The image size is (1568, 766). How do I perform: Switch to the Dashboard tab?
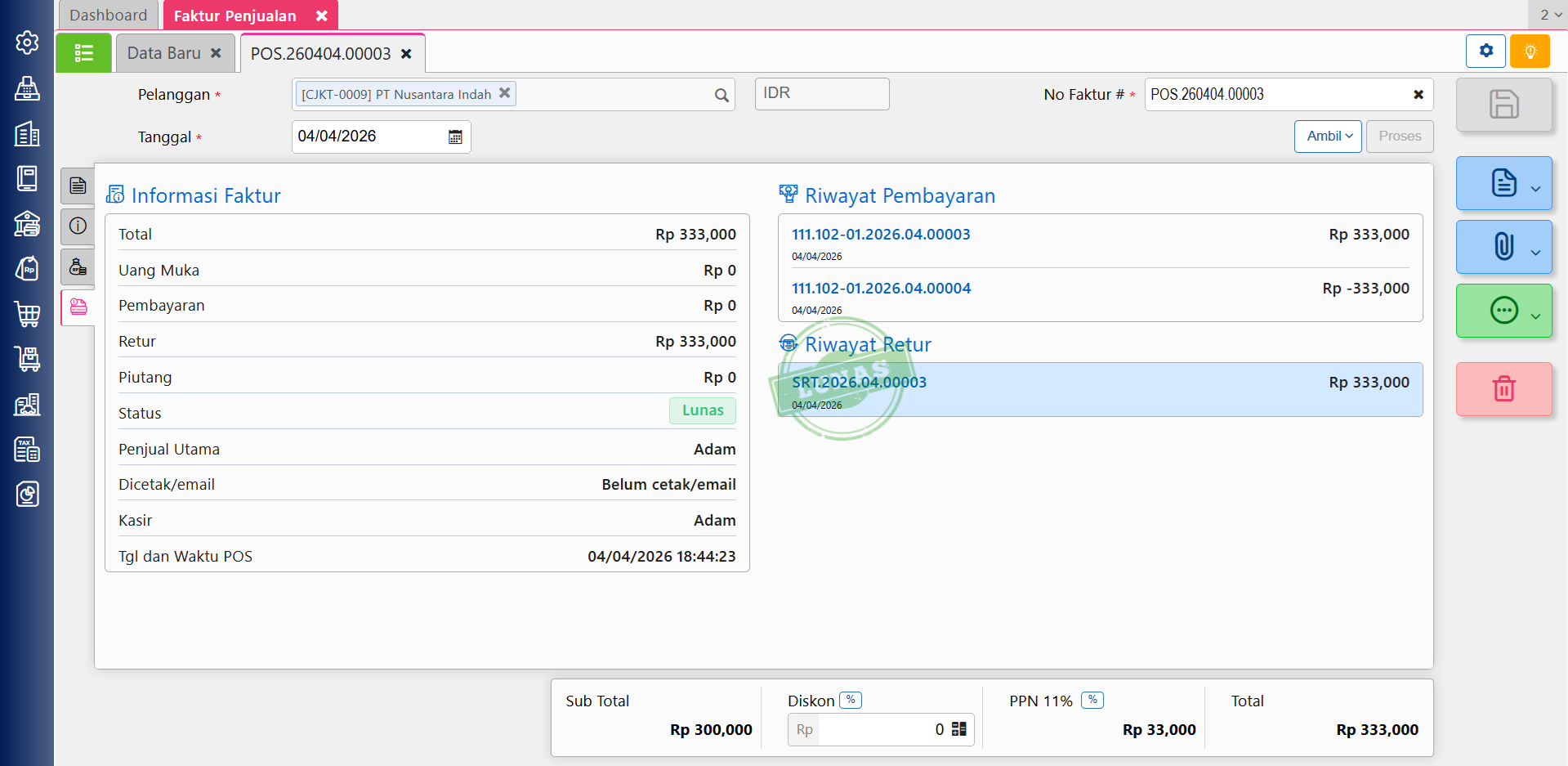pos(109,16)
